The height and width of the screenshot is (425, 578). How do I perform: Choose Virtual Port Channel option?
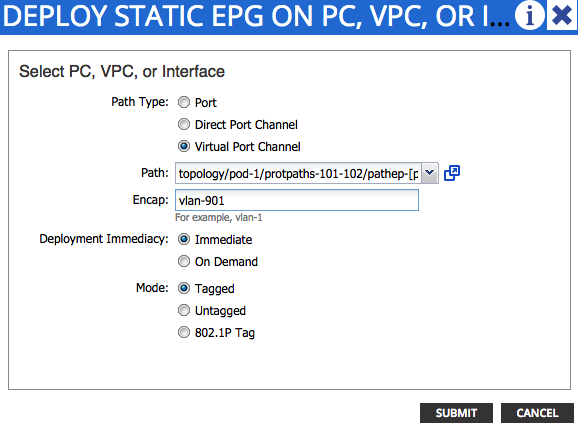(x=184, y=146)
